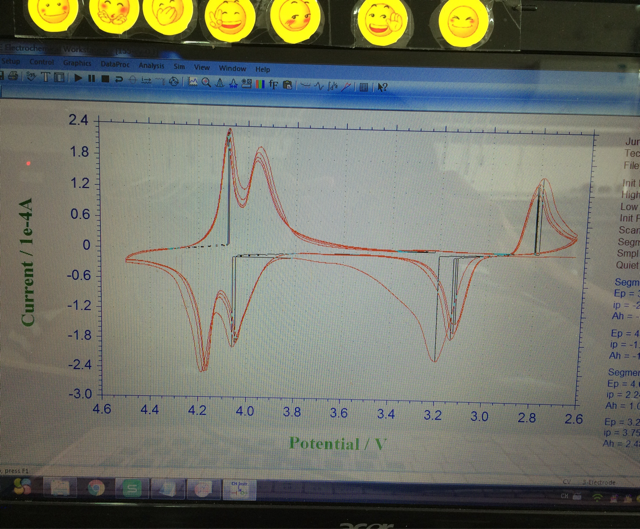Open the green S spreadsheet taskbar app
This screenshot has width=640, height=529.
131,489
